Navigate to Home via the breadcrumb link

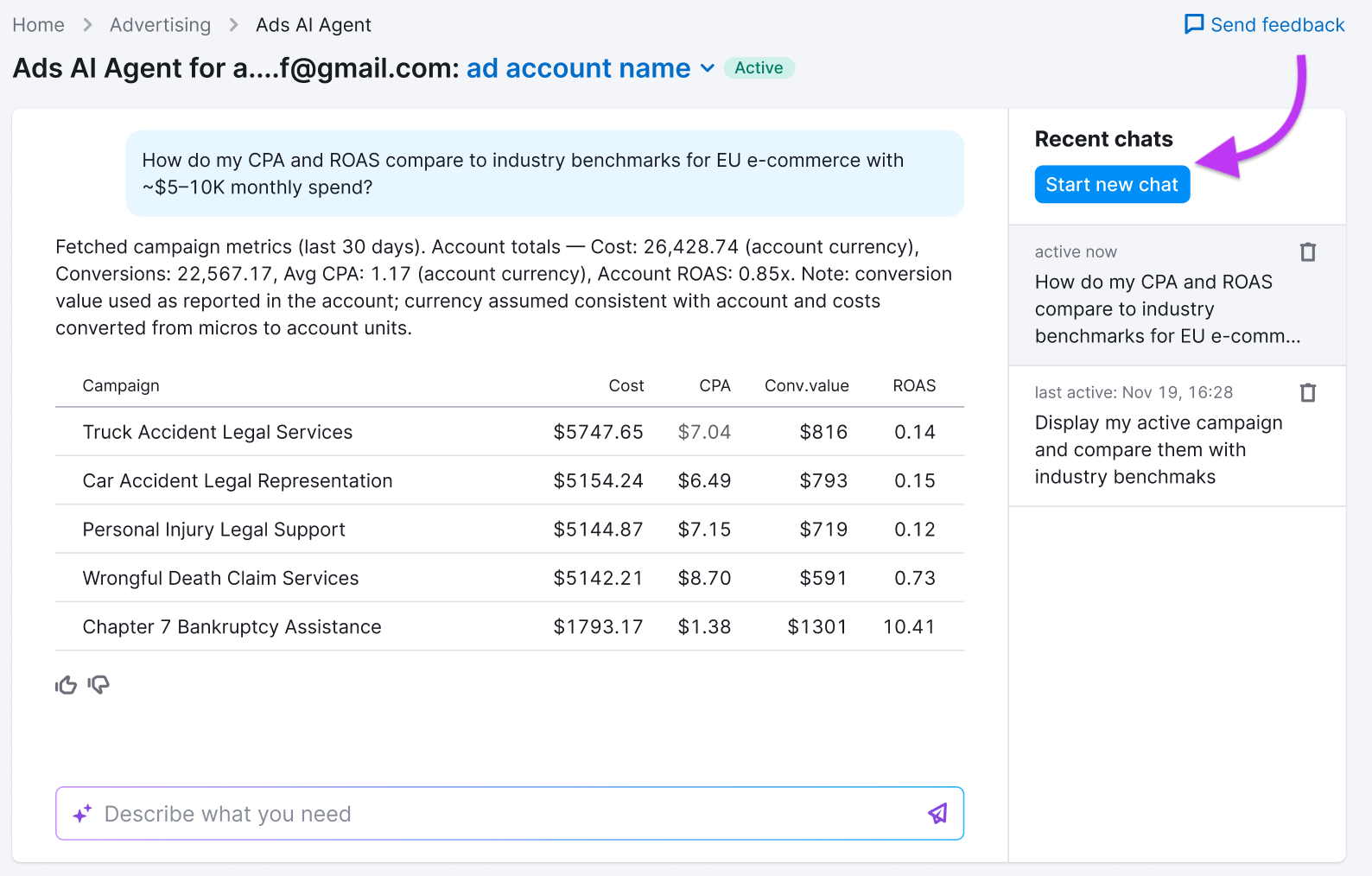38,25
